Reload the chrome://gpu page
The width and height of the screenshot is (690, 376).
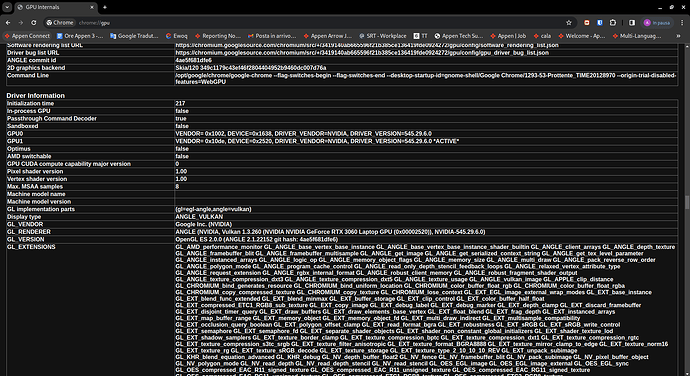pos(33,22)
